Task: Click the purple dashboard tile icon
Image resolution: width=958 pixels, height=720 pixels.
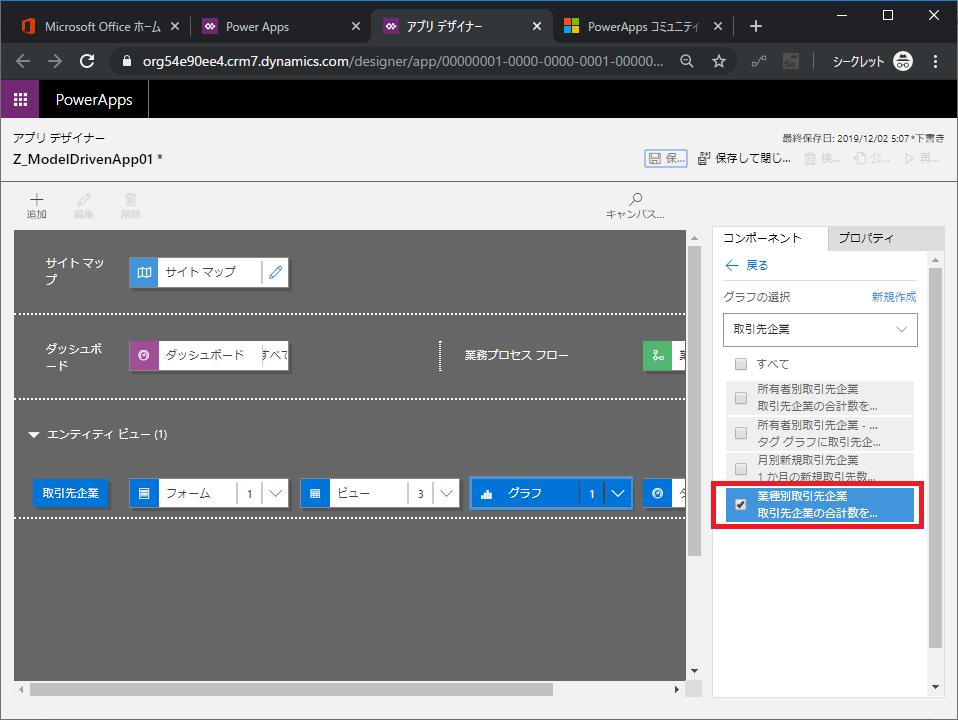Action: 144,356
